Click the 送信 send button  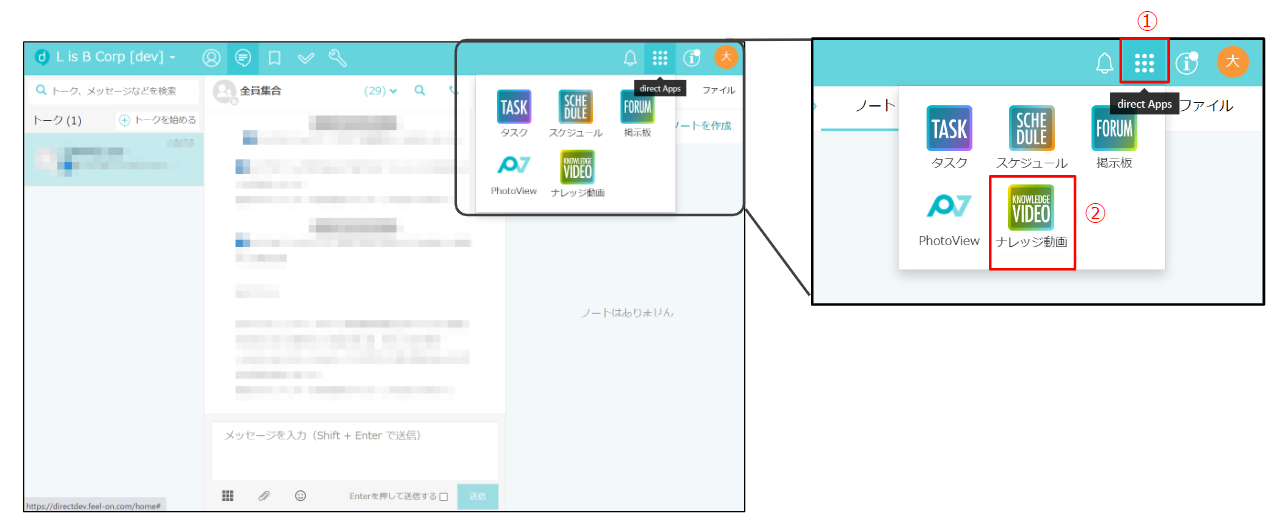click(478, 497)
